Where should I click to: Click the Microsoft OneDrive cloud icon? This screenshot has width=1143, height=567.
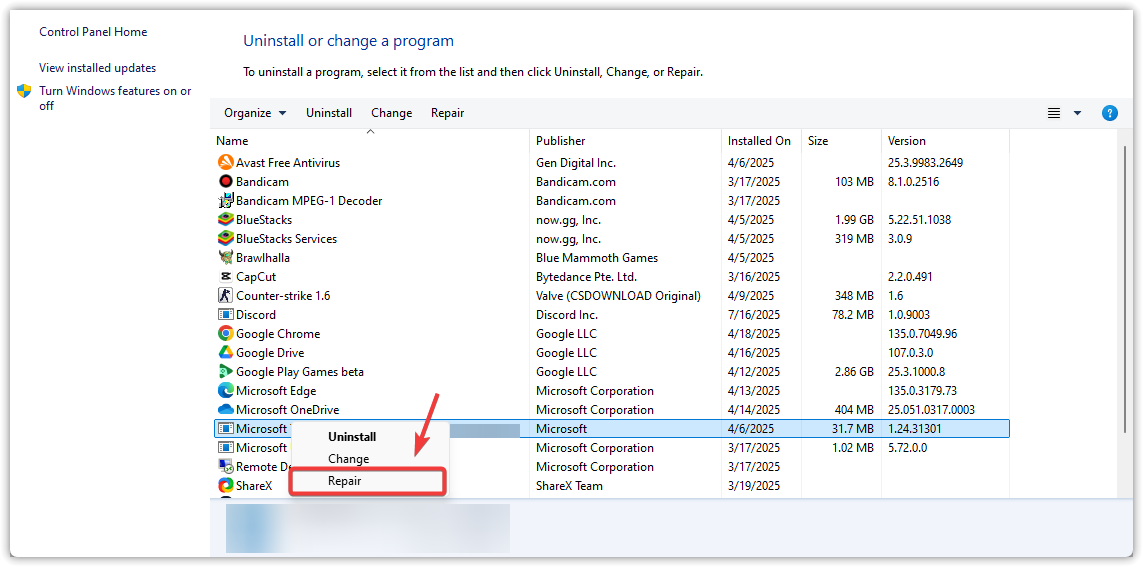(x=225, y=410)
